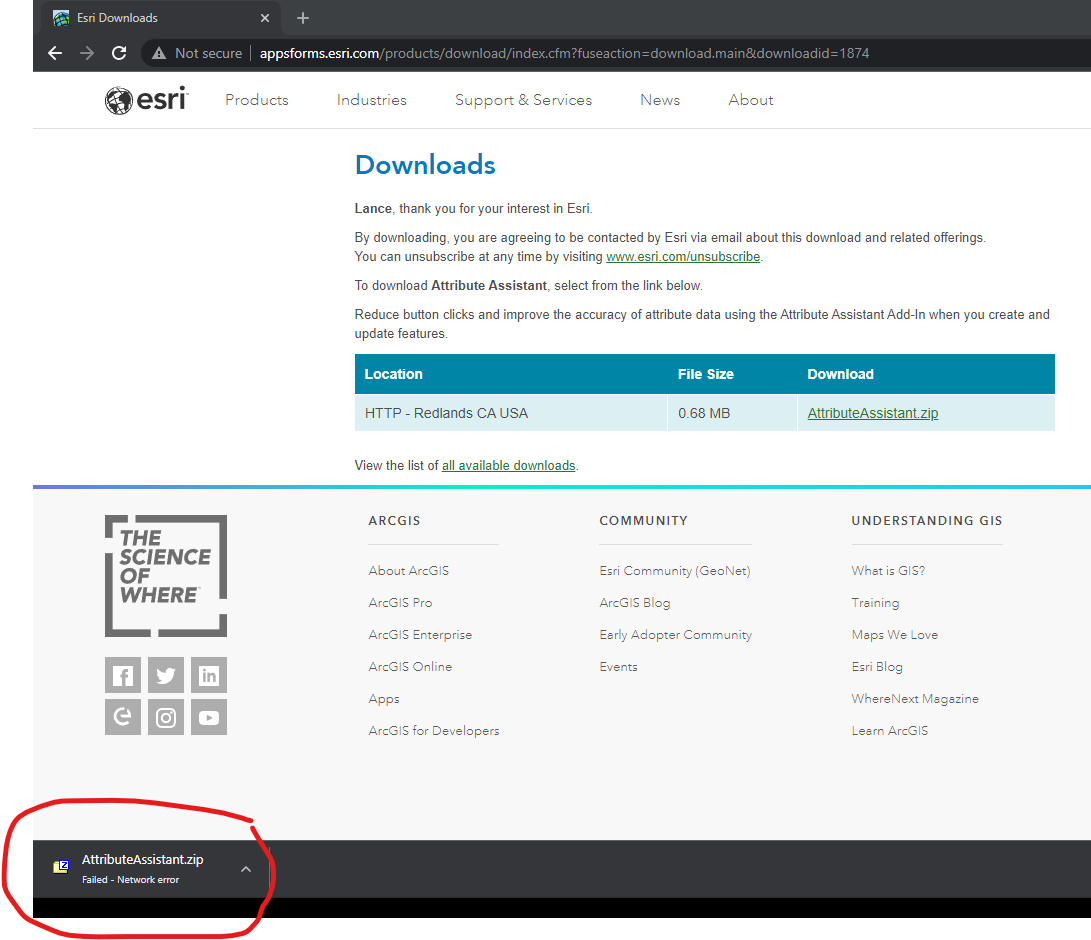Open the Apps footer link
This screenshot has height=940, width=1091.
point(384,699)
